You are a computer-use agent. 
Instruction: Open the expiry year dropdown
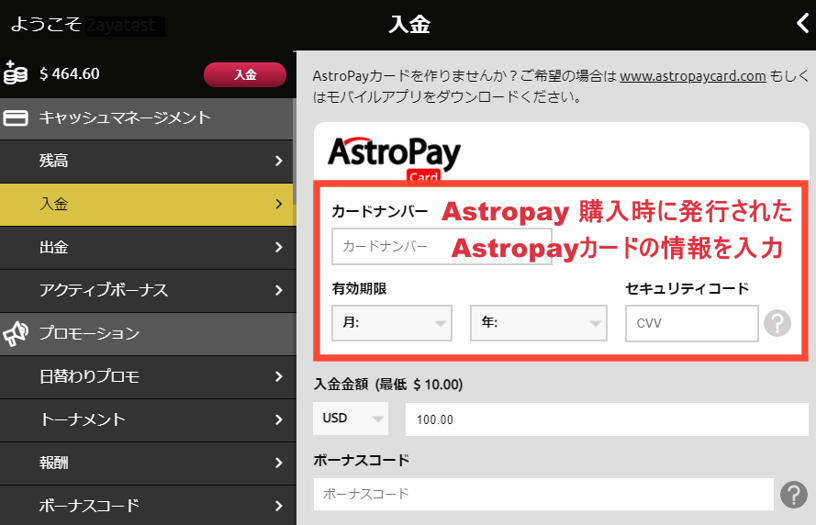tap(538, 323)
